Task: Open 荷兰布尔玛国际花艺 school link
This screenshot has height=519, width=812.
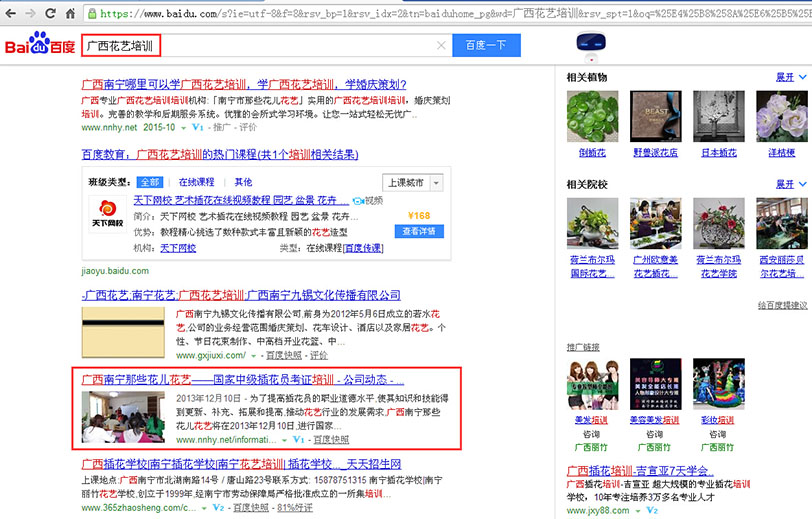Action: point(592,267)
